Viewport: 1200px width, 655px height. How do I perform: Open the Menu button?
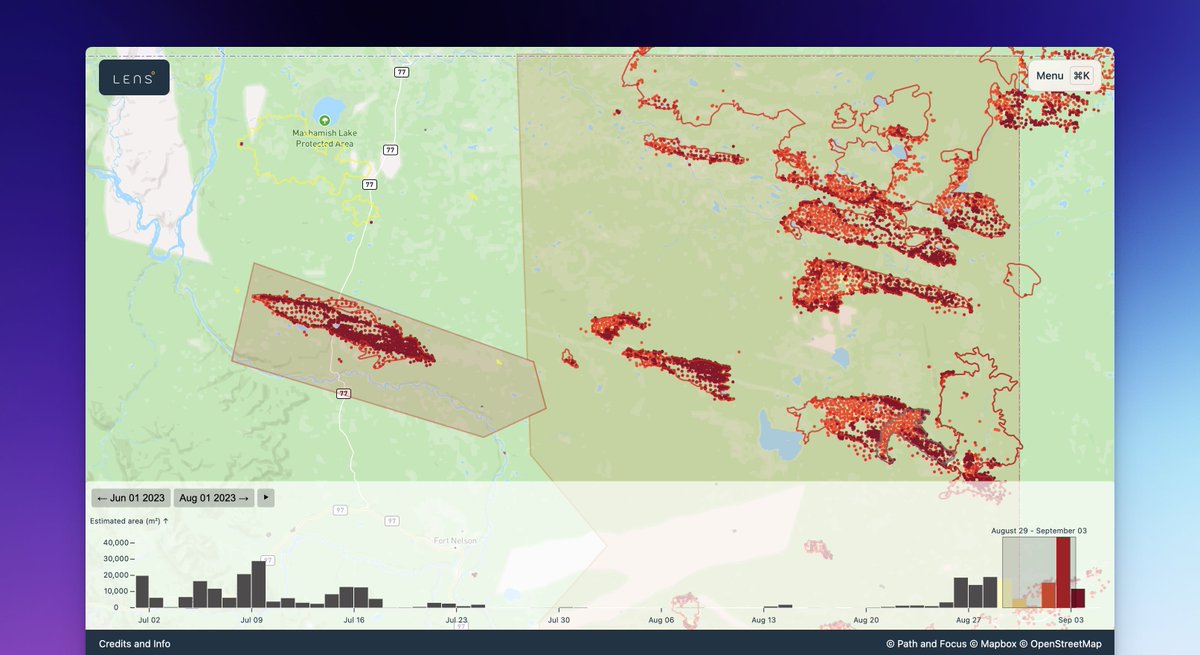[x=1063, y=76]
